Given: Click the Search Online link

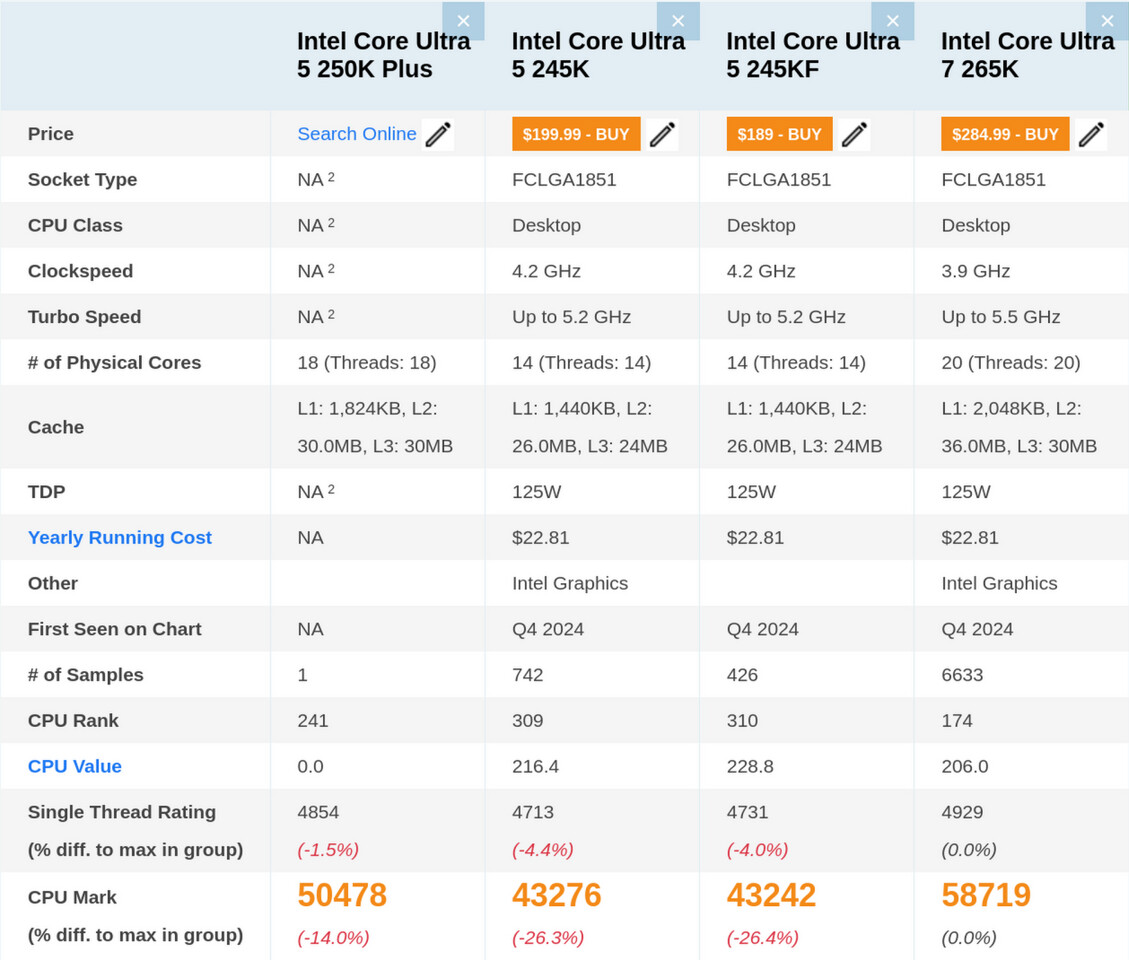Looking at the screenshot, I should 357,133.
